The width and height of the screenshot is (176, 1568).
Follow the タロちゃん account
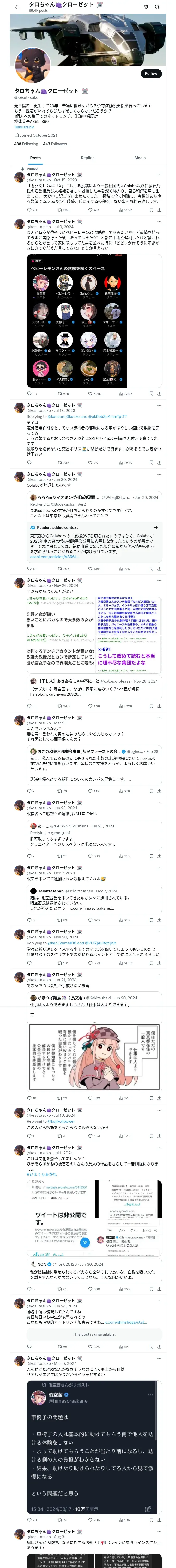tap(150, 74)
